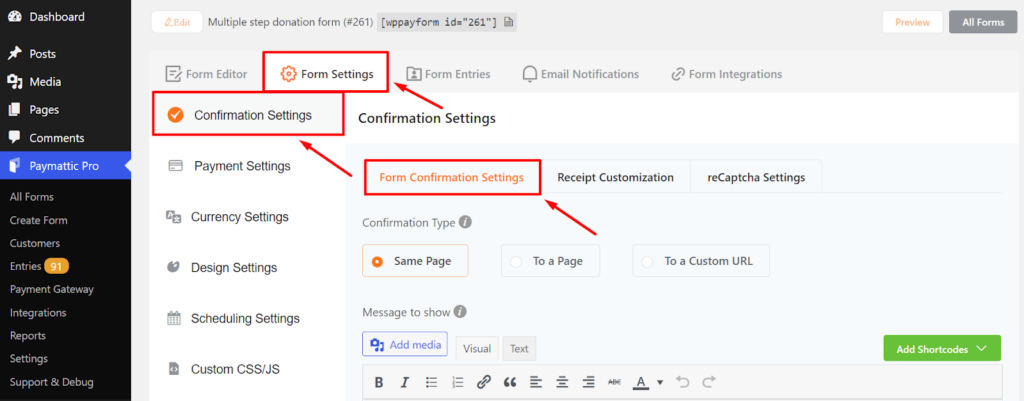The width and height of the screenshot is (1024, 401).
Task: Expand the Add Shortcodes dropdown
Action: tap(942, 349)
